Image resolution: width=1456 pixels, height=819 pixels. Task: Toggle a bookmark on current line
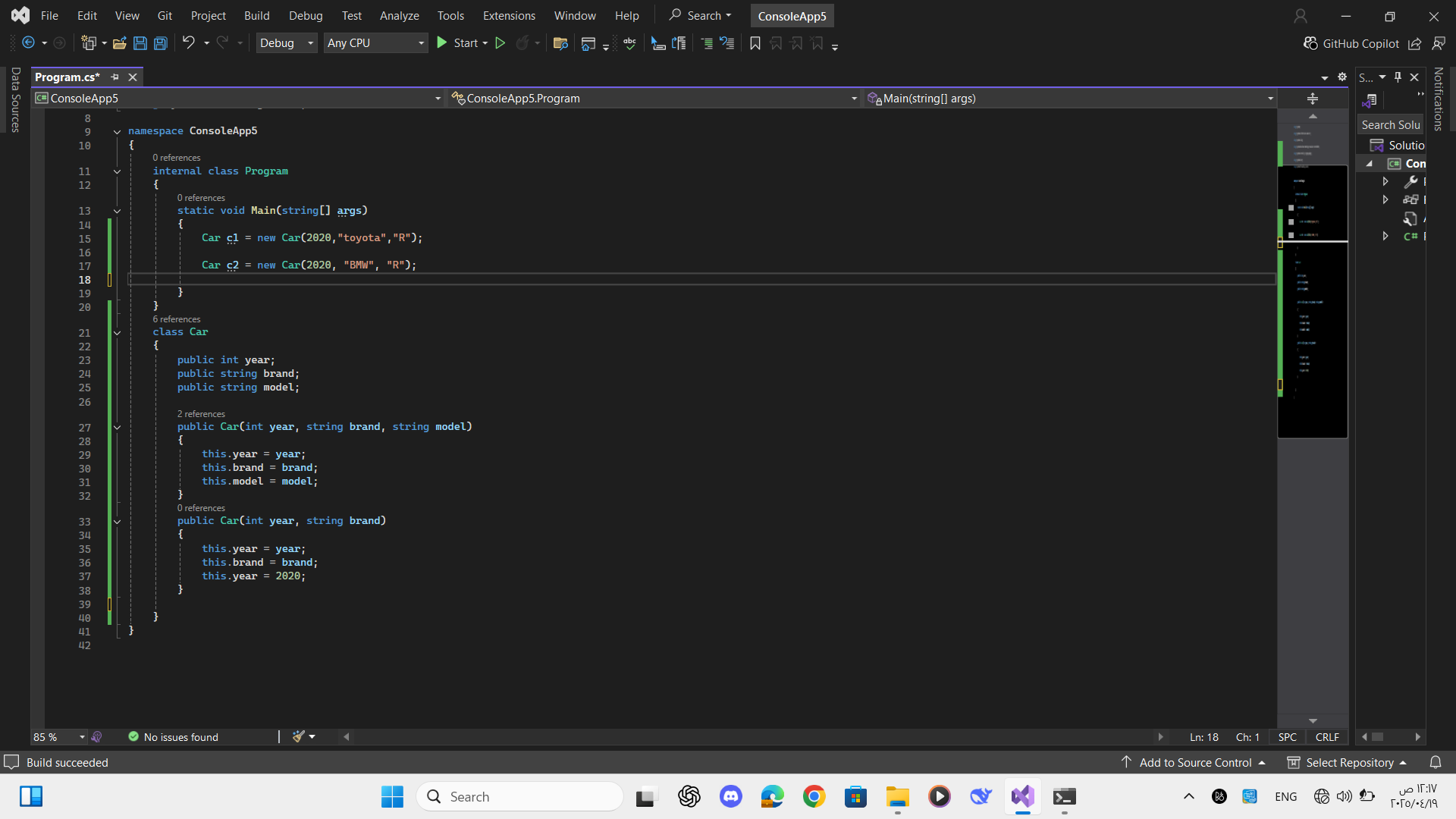755,43
